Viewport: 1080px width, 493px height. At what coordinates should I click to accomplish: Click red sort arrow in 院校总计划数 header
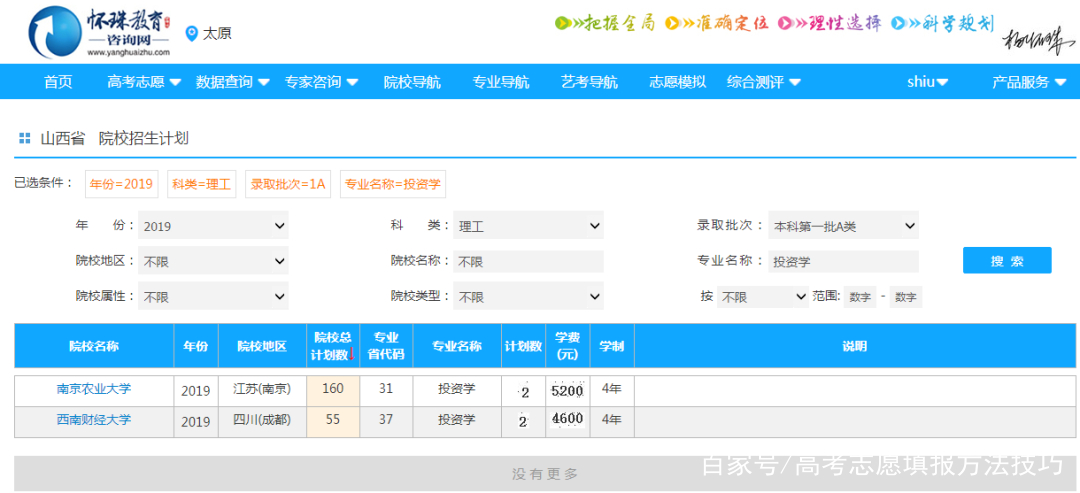tap(351, 354)
